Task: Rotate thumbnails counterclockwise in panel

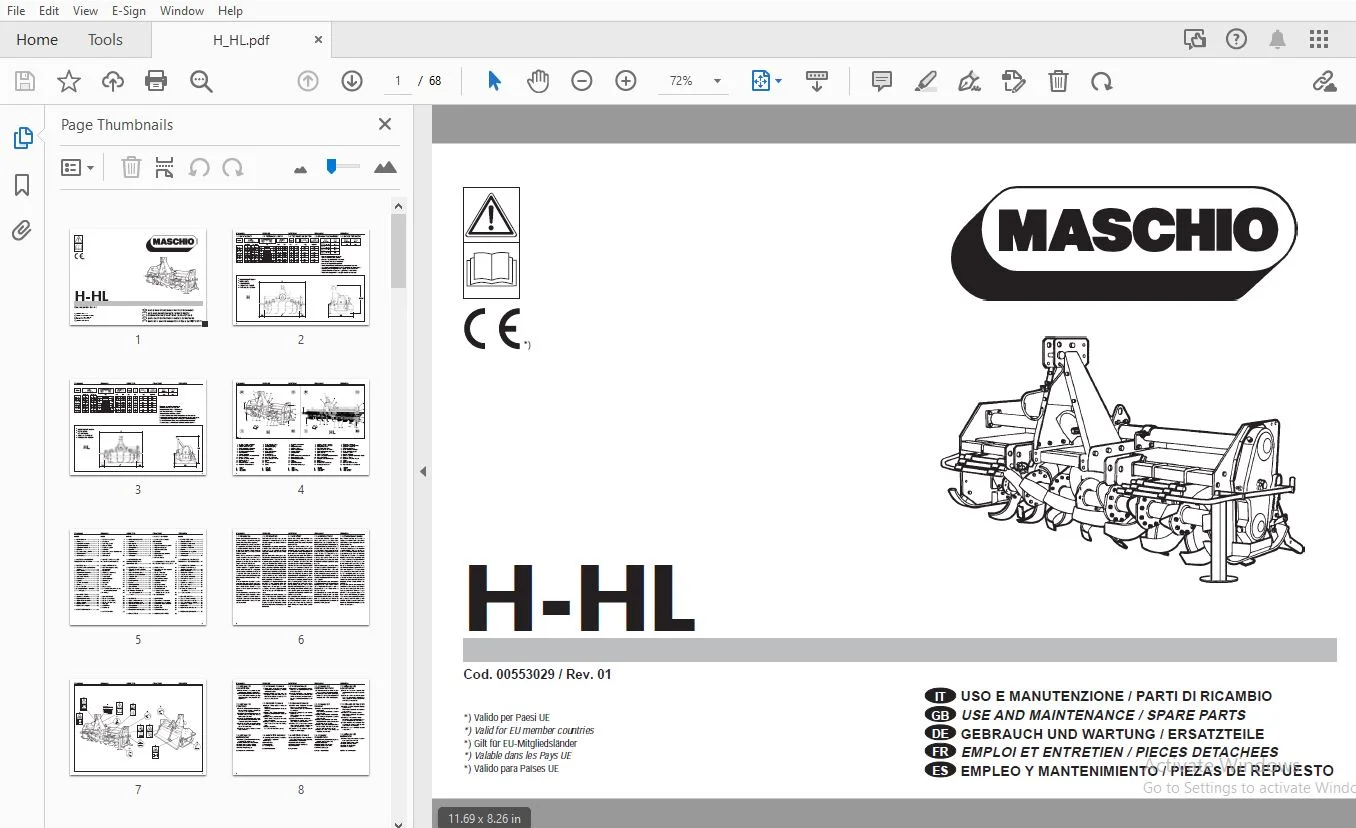Action: [x=199, y=167]
